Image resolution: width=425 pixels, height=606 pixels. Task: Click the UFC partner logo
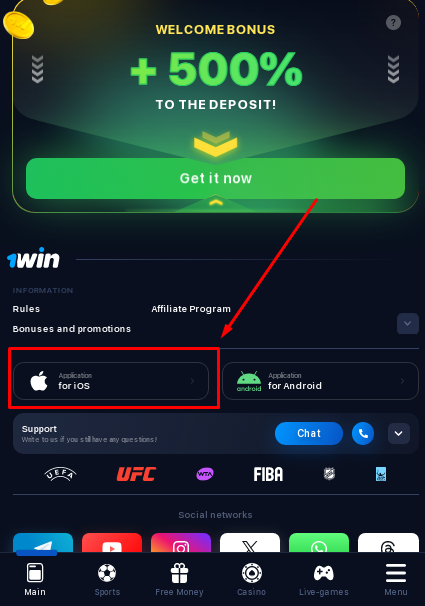136,474
